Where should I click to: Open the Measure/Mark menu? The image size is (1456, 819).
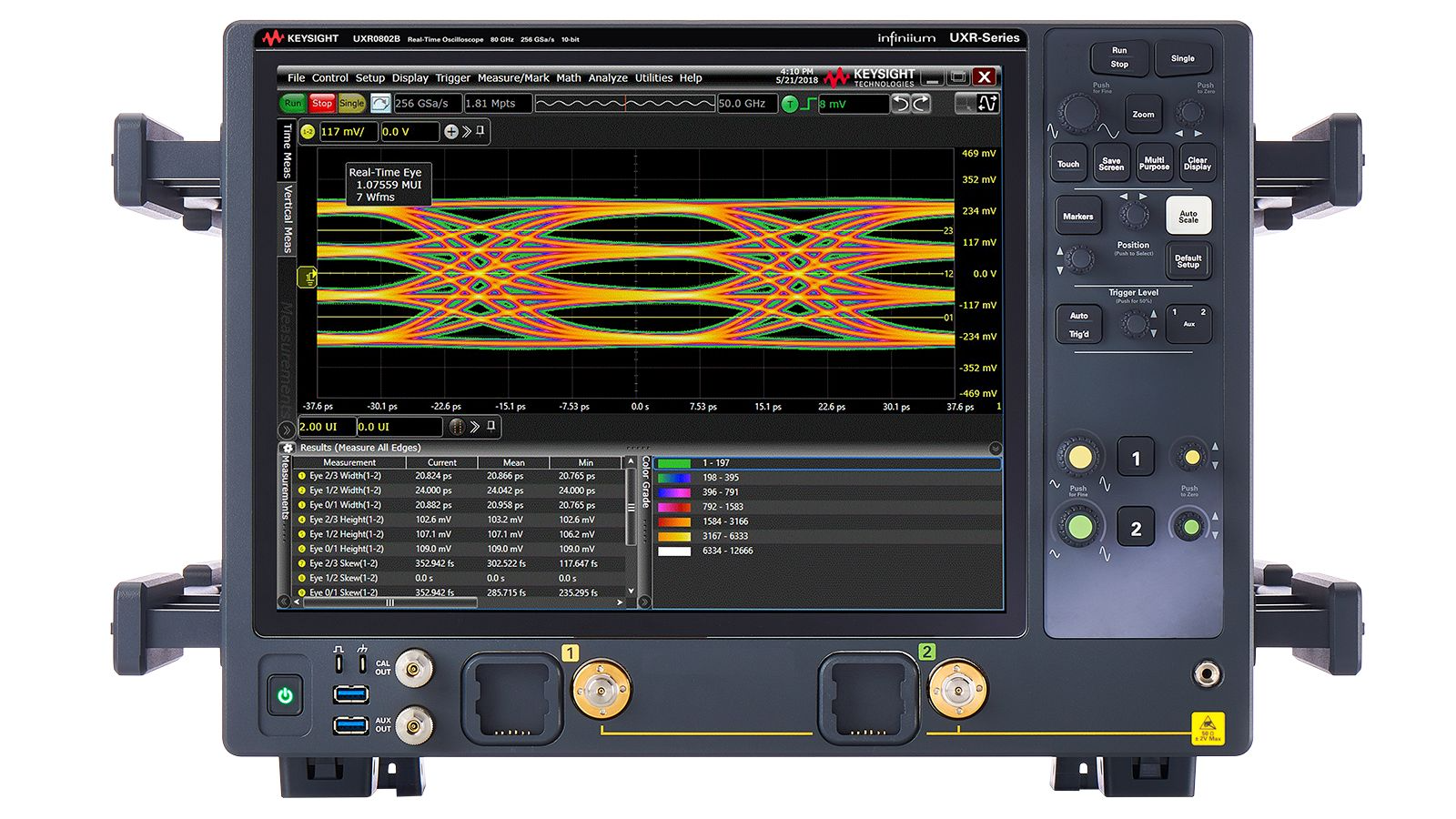pos(513,78)
